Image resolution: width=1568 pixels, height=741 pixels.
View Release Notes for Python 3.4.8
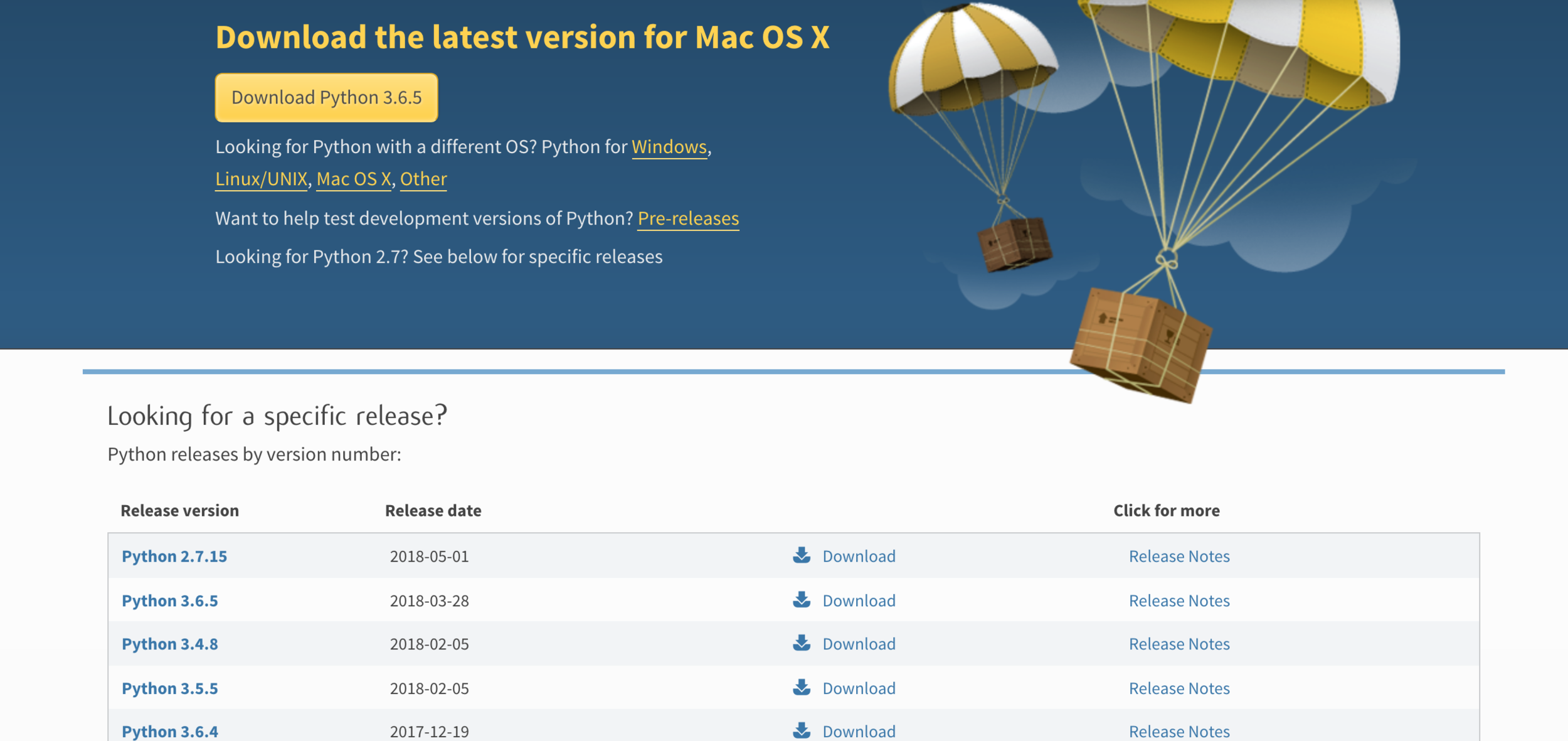[x=1179, y=644]
